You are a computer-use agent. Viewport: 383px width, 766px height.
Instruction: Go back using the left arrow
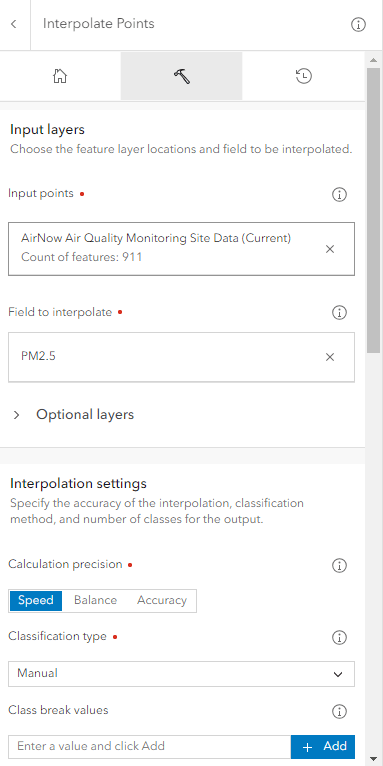14,24
